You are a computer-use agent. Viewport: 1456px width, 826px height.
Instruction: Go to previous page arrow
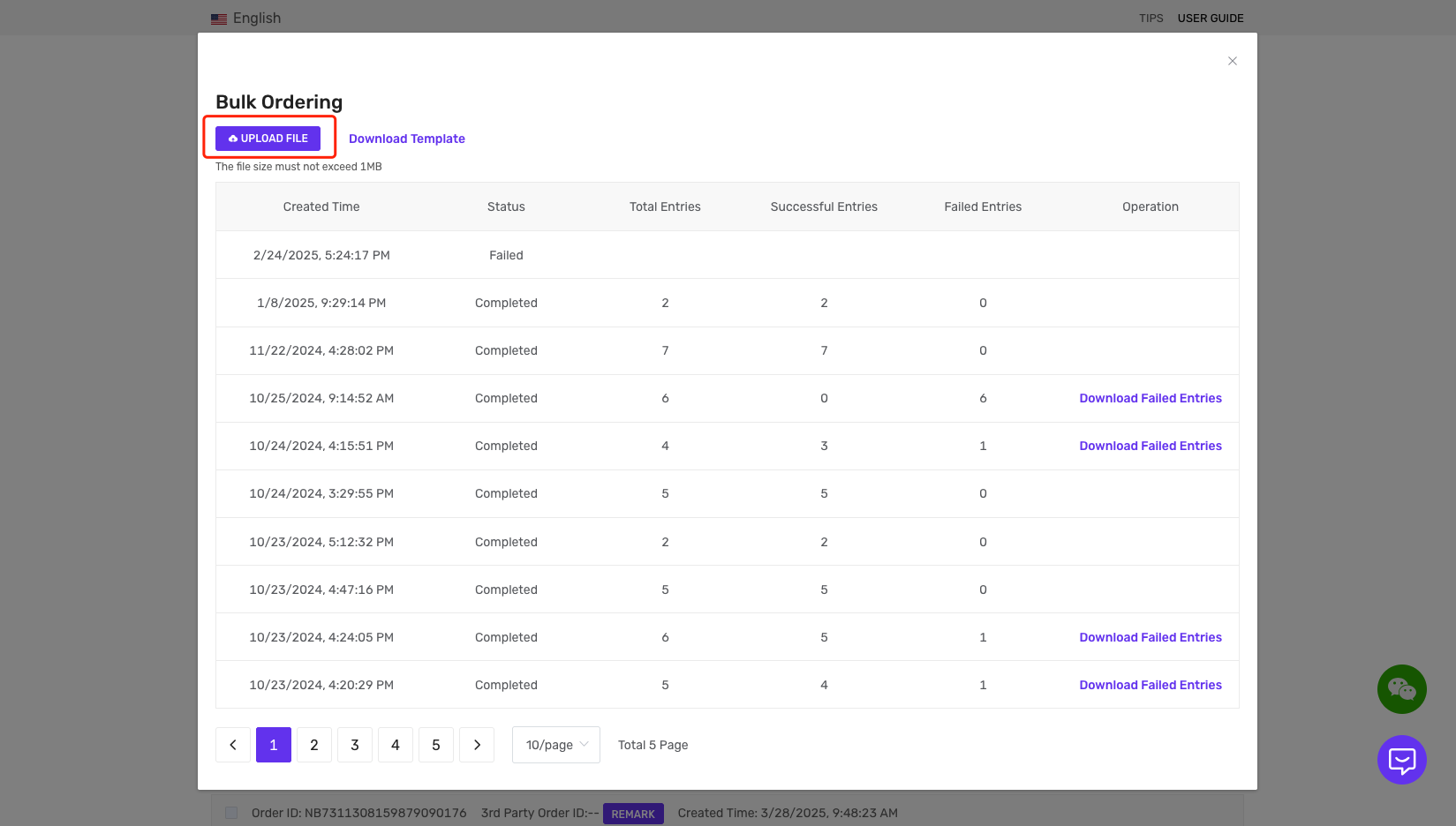(x=233, y=745)
